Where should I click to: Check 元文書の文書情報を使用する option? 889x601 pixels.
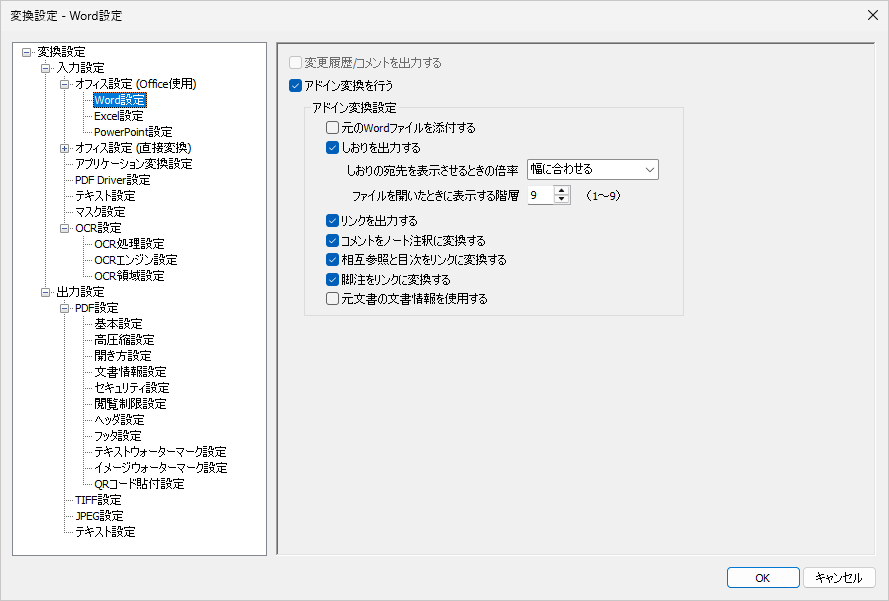pos(333,298)
